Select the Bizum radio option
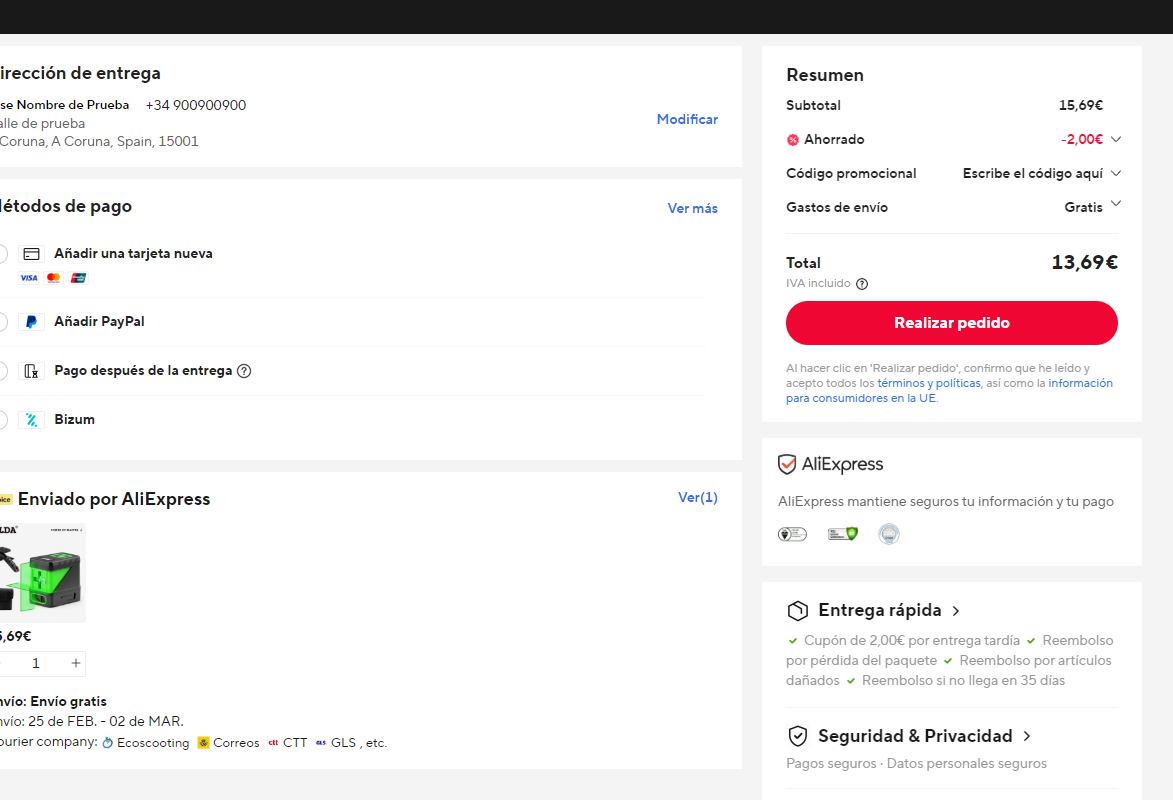Viewport: 1173px width, 800px height. click(2, 420)
